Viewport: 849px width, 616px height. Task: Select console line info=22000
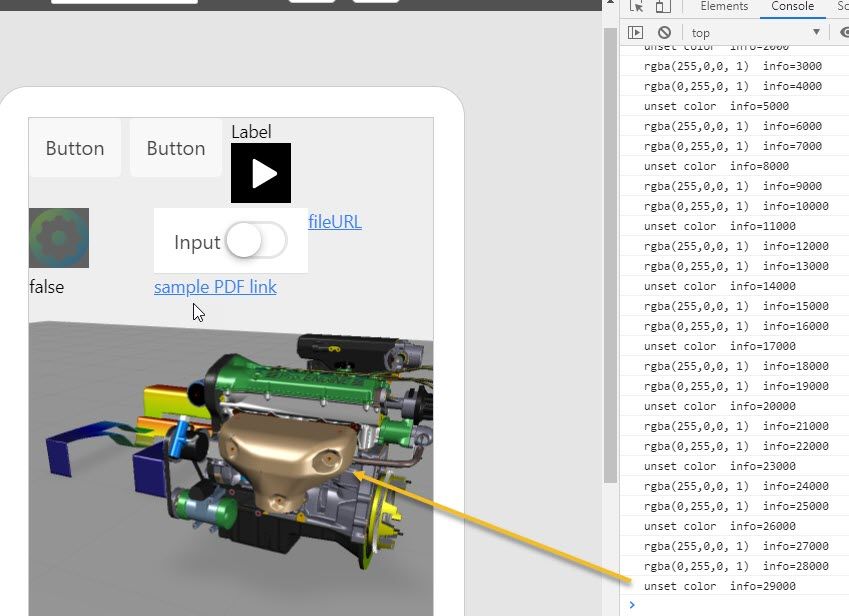pyautogui.click(x=733, y=447)
